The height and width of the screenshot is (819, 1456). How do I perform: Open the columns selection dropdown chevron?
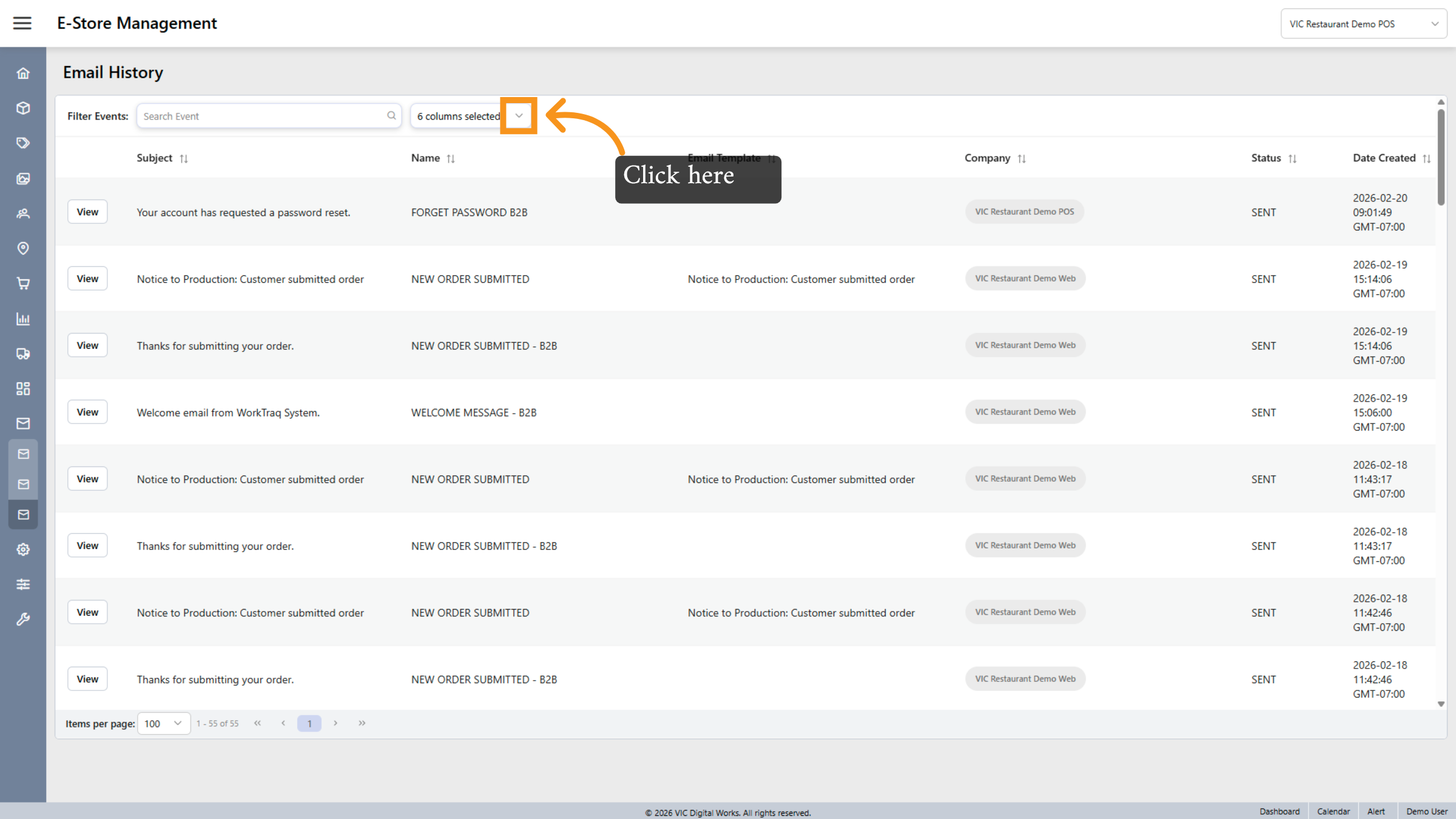point(519,115)
